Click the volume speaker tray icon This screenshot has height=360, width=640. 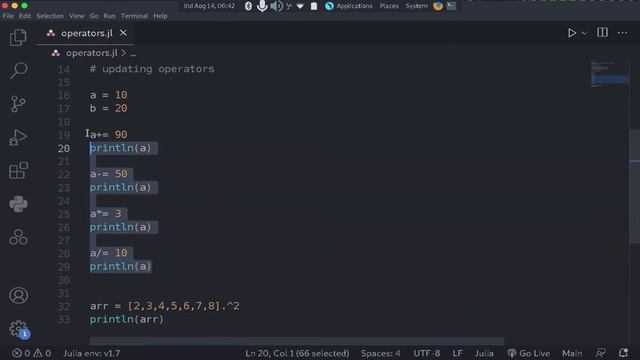click(276, 6)
